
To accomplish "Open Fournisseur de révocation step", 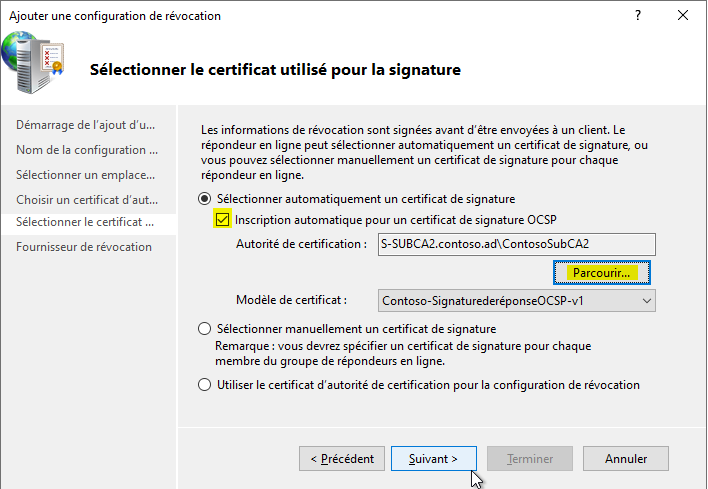I will [84, 247].
